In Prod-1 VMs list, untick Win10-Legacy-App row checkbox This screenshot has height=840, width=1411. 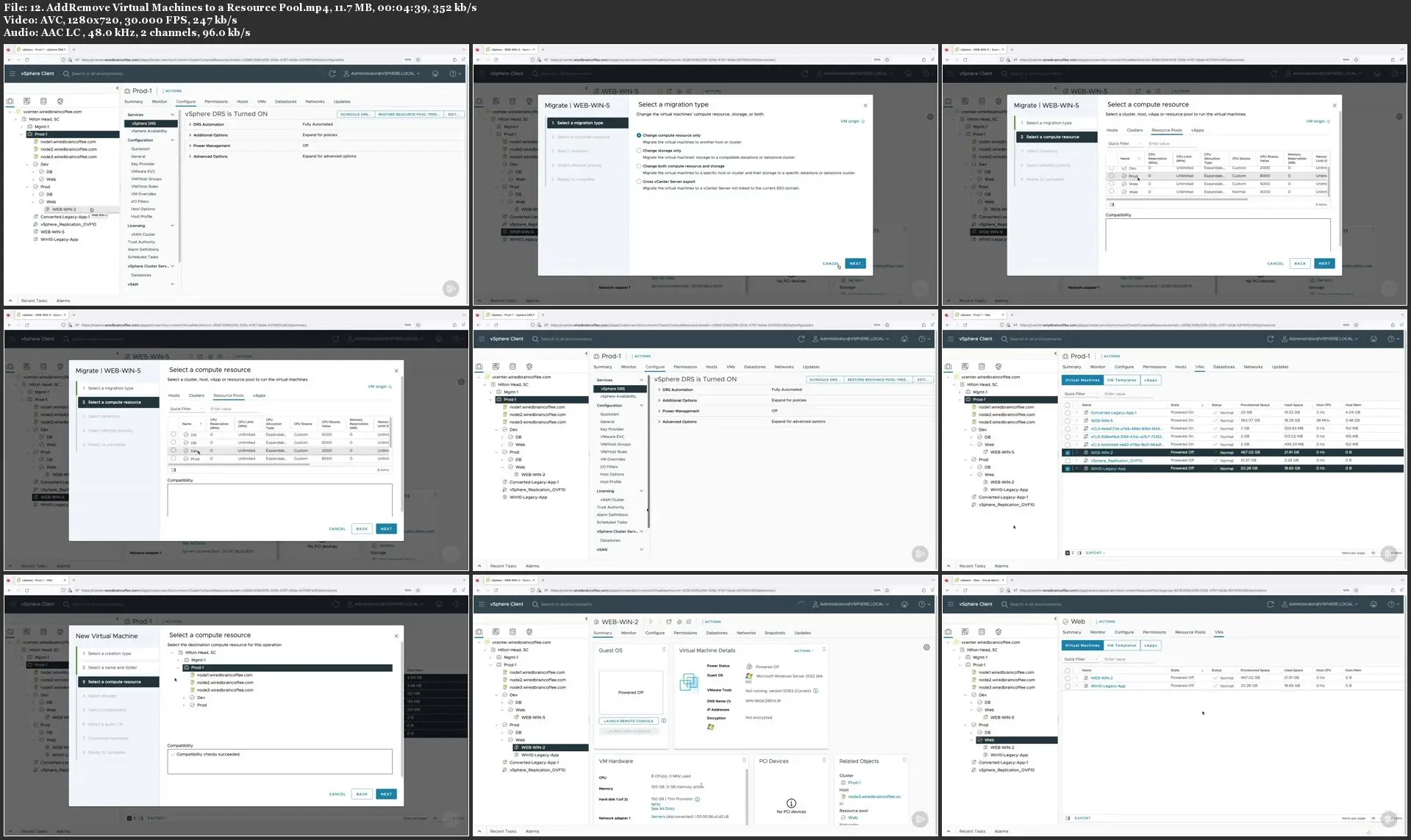(1068, 468)
